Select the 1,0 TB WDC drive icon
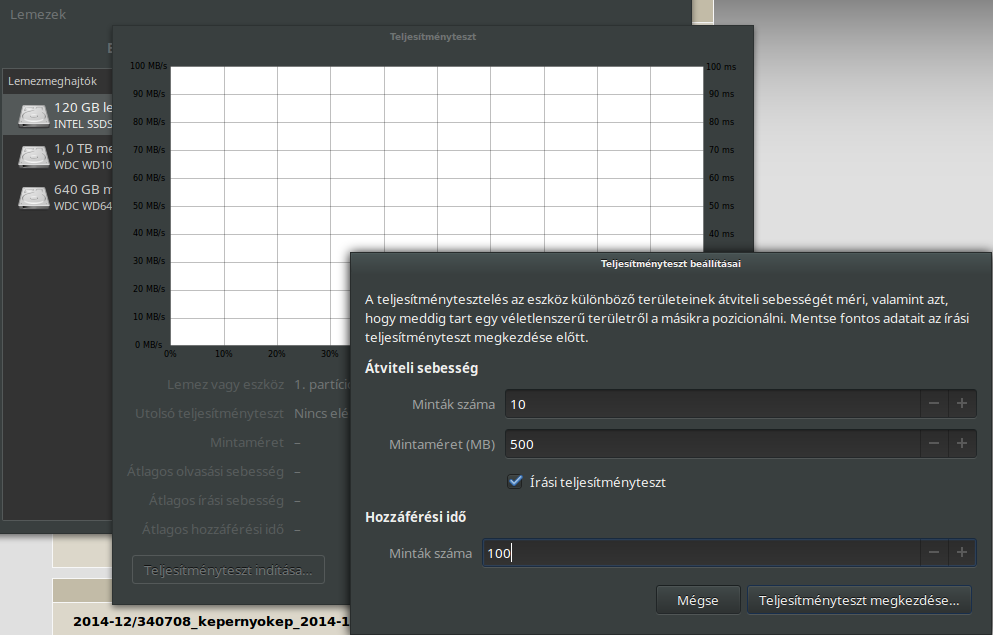The width and height of the screenshot is (993, 635). [x=34, y=156]
